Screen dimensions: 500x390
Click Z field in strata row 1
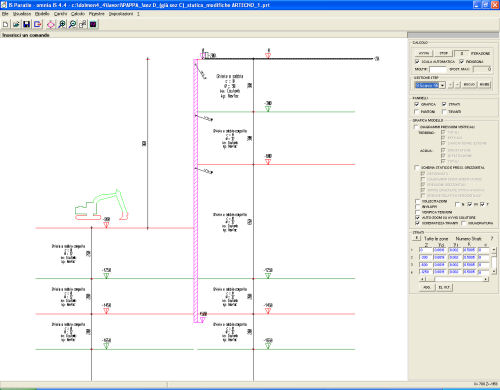(425, 250)
